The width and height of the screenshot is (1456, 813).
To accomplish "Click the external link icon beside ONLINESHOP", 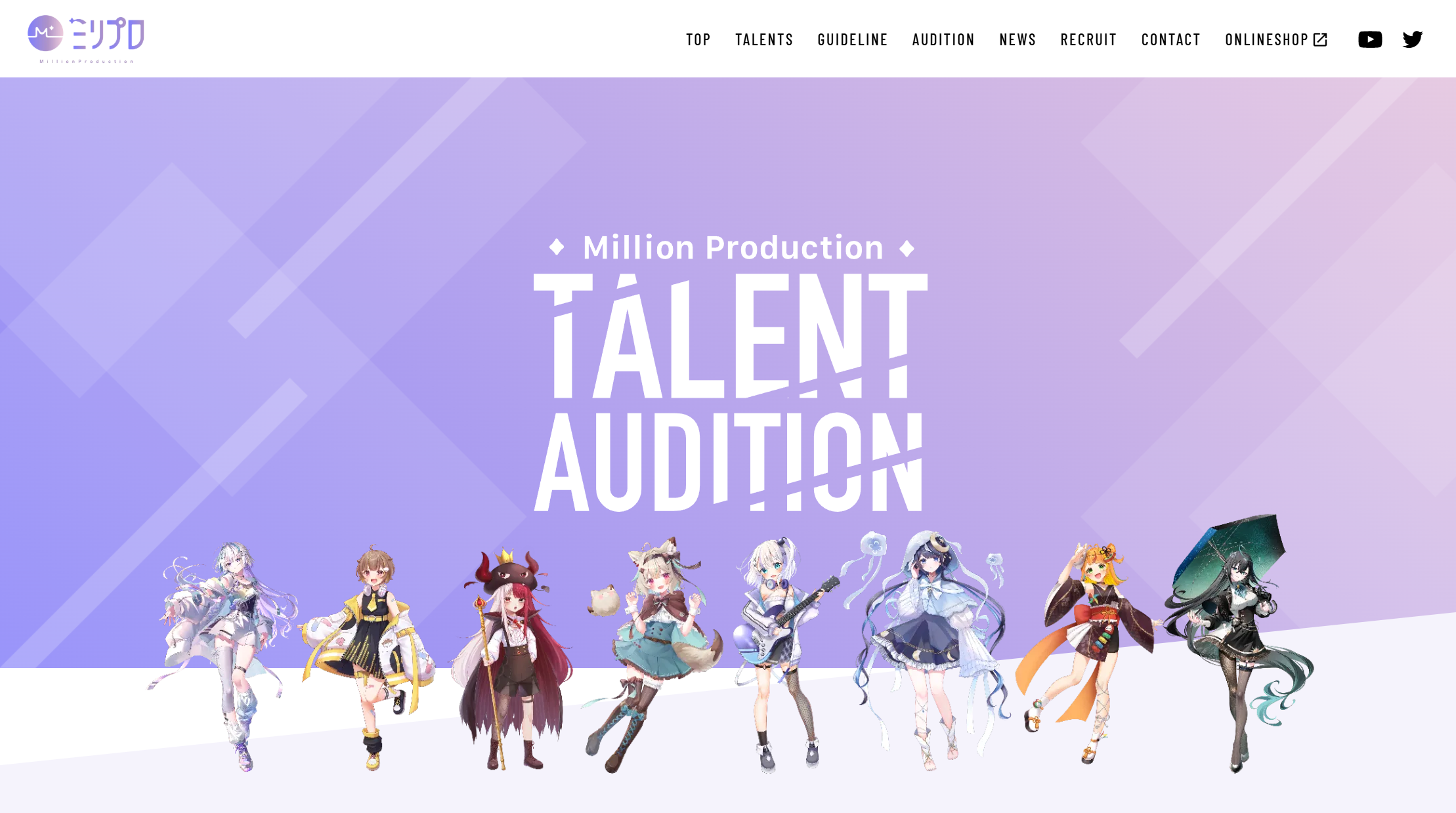I will pos(1320,40).
